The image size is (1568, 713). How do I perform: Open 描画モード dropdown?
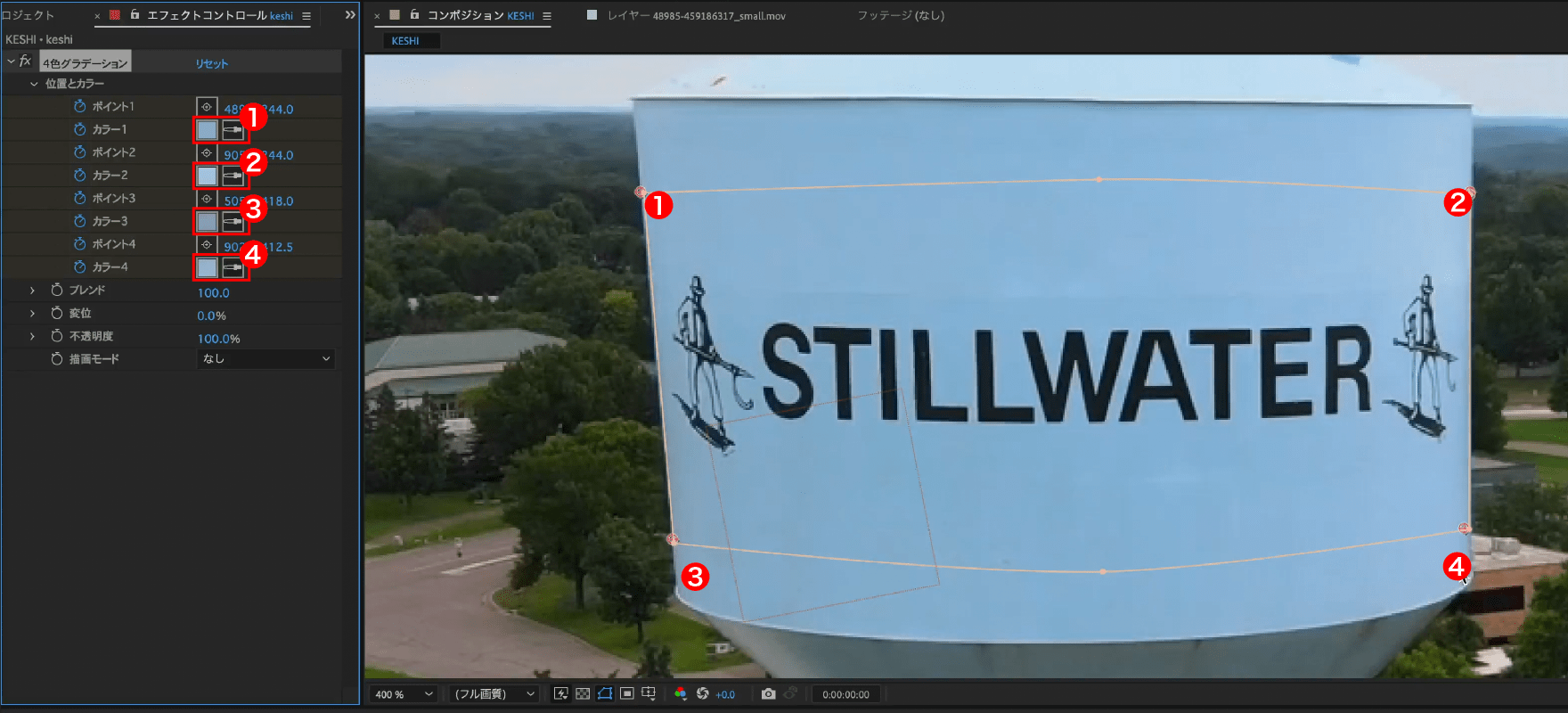tap(265, 358)
